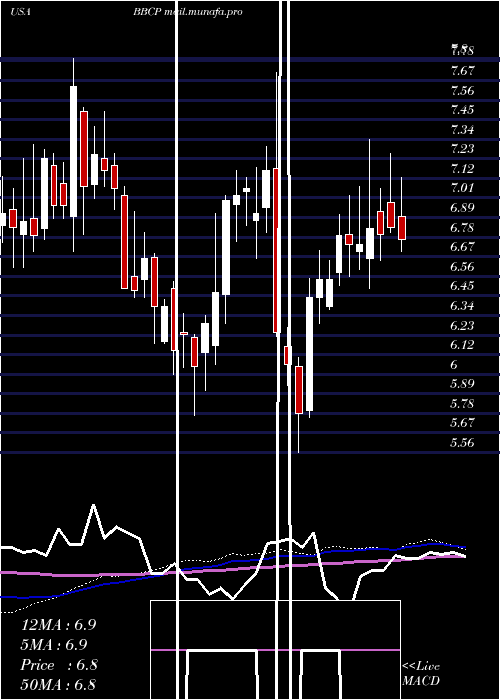Viewport: 500px width, 700px height.
Task: Click the 5.89 price axis label
Action: (x=462, y=384)
